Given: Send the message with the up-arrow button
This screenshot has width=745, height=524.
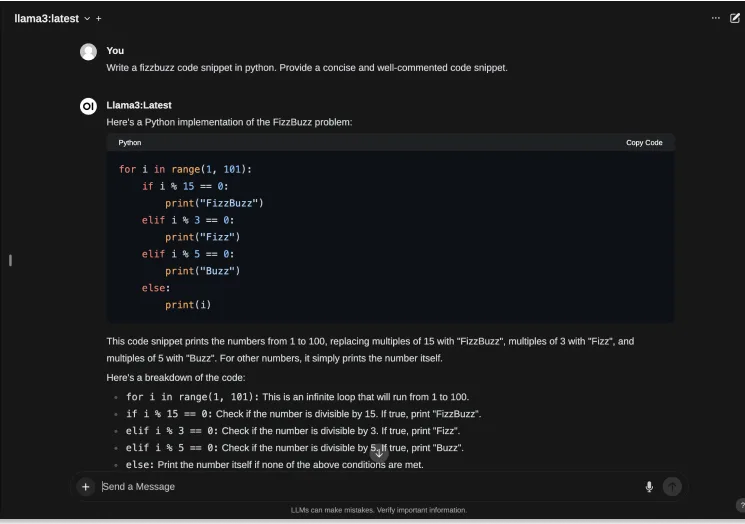Looking at the screenshot, I should click(672, 486).
